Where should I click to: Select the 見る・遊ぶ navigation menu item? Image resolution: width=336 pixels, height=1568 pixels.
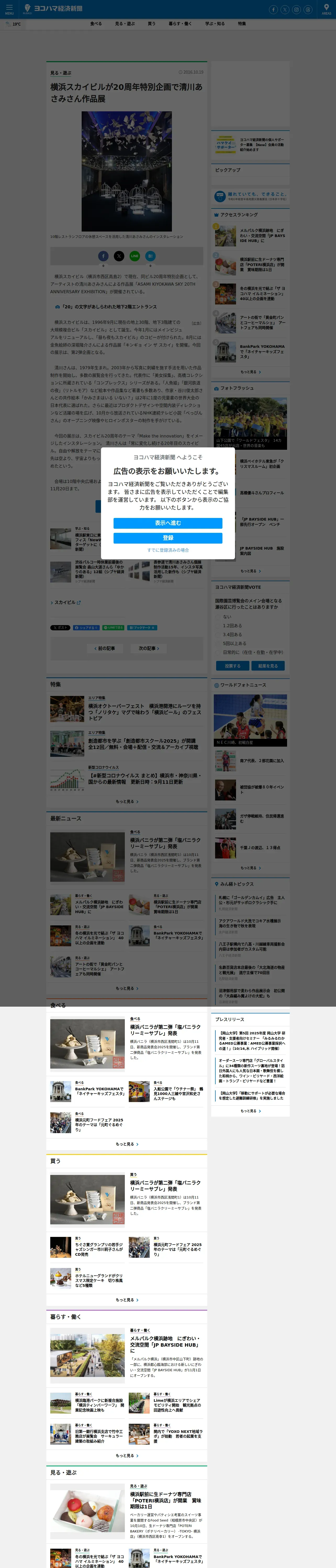[x=125, y=24]
